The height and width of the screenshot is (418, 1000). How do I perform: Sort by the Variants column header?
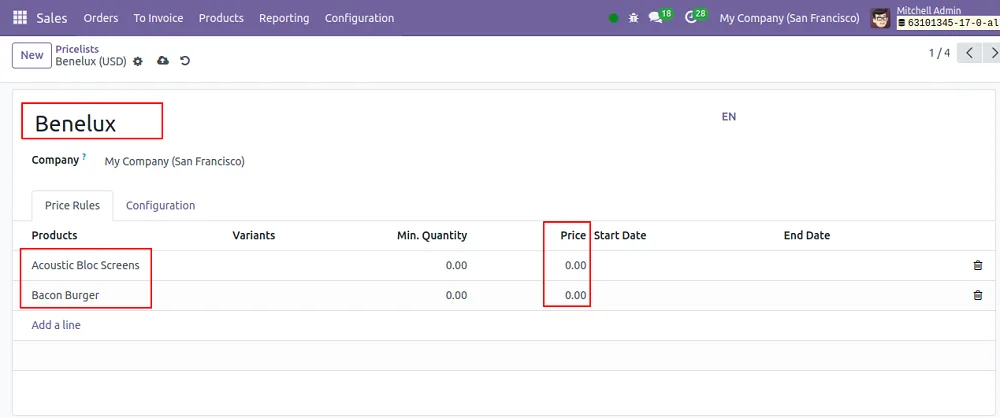click(x=254, y=235)
